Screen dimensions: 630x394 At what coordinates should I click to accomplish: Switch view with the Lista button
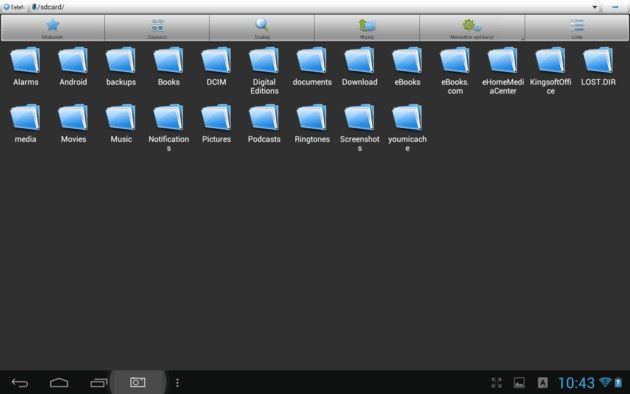[577, 28]
